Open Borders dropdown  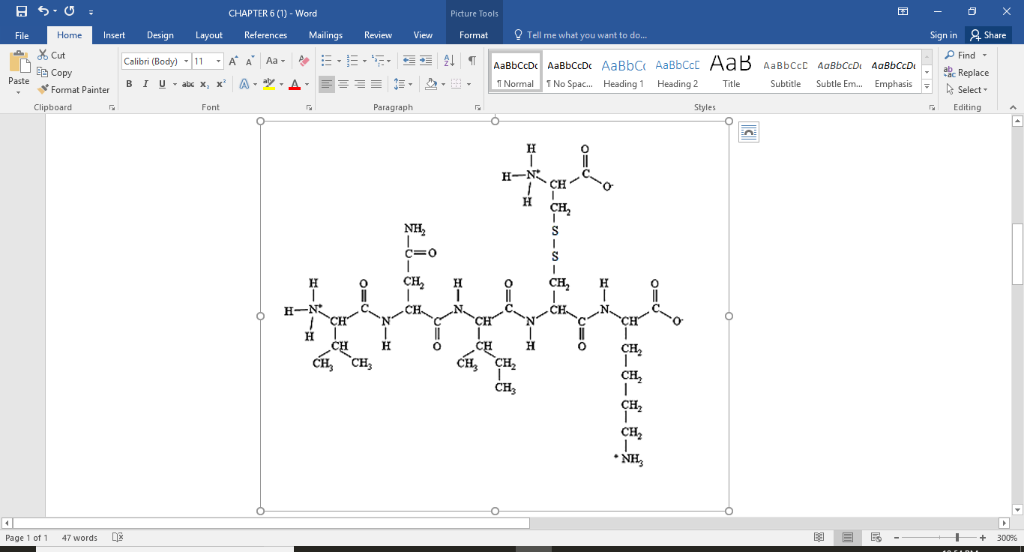coord(469,84)
